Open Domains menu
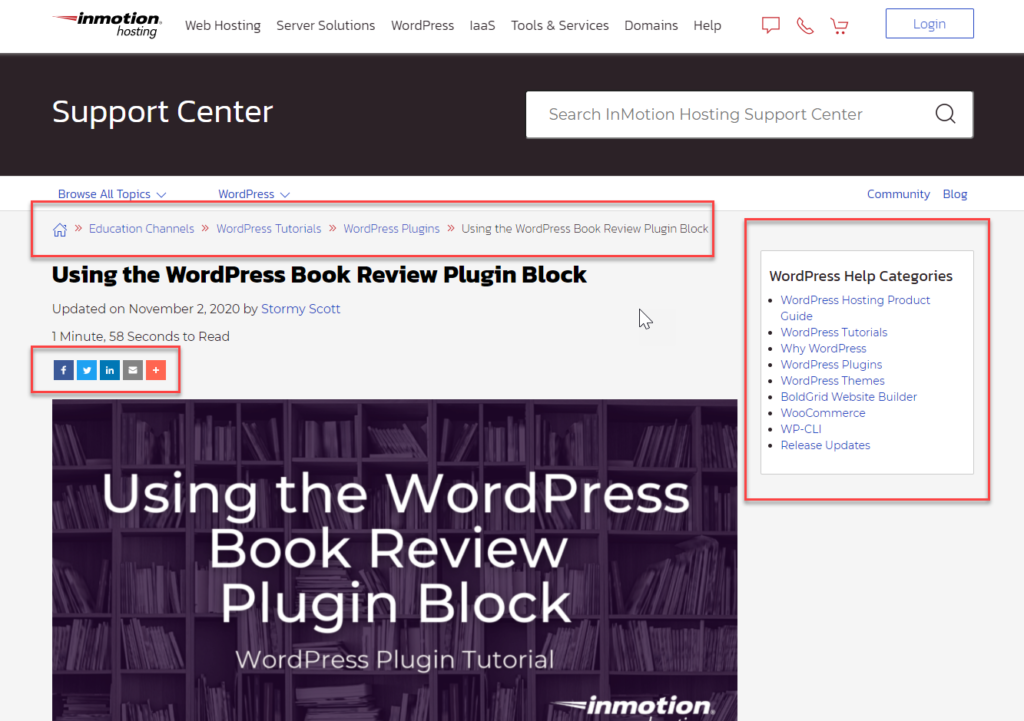The width and height of the screenshot is (1024, 721). [x=651, y=25]
